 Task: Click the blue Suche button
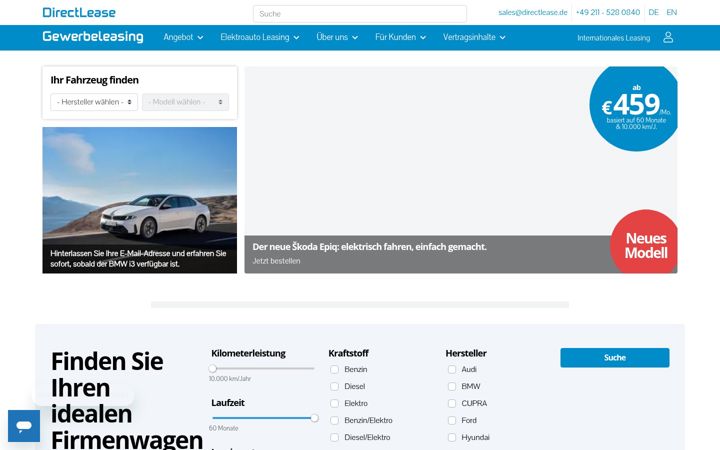(614, 358)
